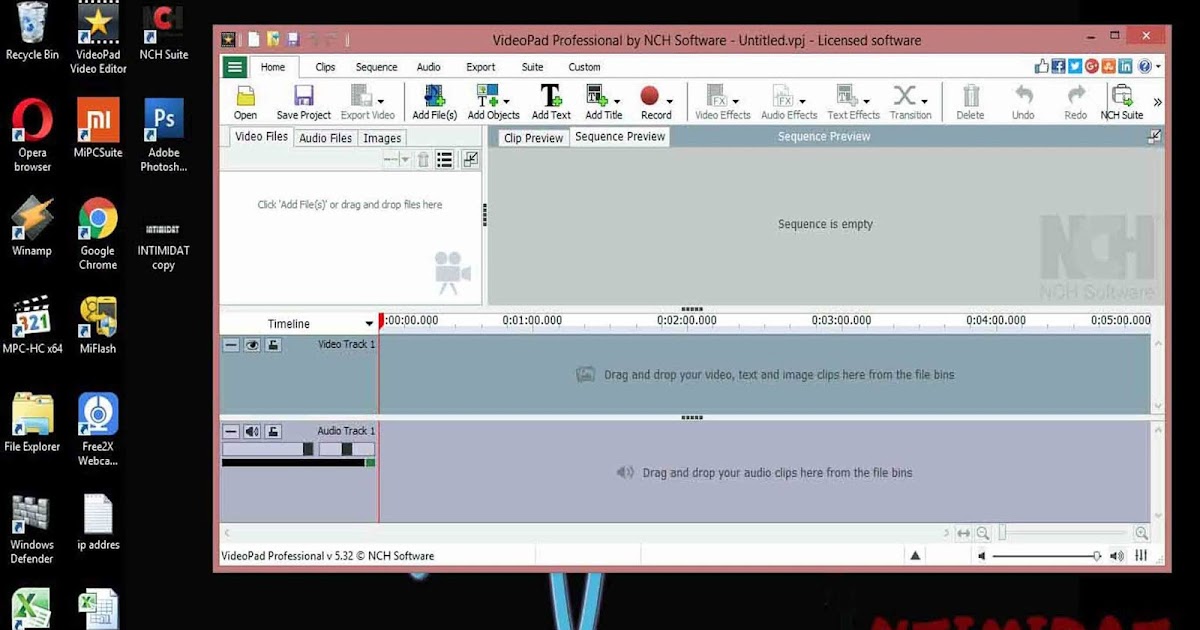Click the audio mixer icon in status bar
The height and width of the screenshot is (630, 1200).
click(x=1141, y=556)
